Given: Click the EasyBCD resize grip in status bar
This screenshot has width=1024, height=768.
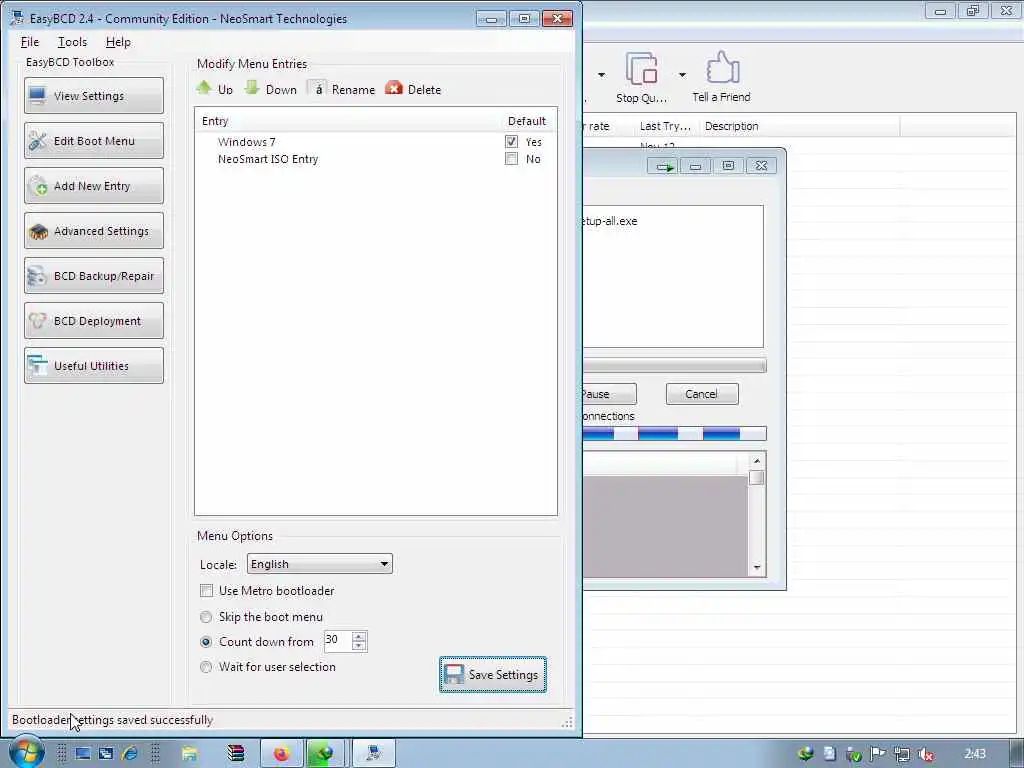Looking at the screenshot, I should pyautogui.click(x=568, y=722).
